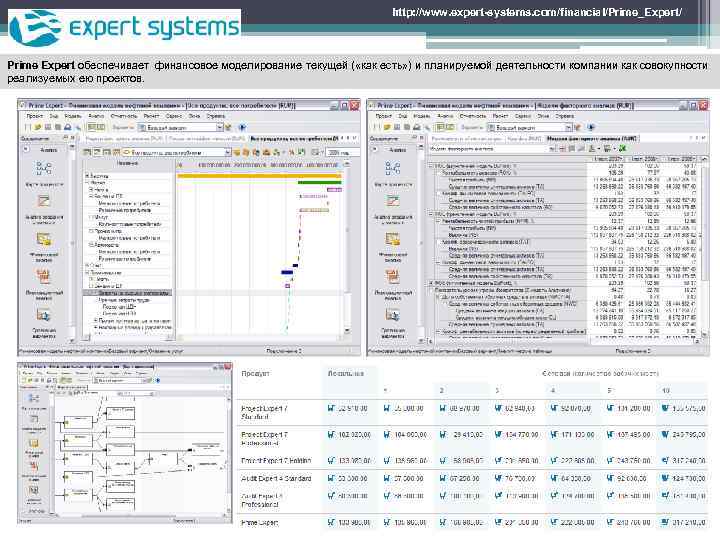Screen dimensions: 720x540
Task: Click green chart icon in Gantt chart toolbar
Action: pos(302,152)
